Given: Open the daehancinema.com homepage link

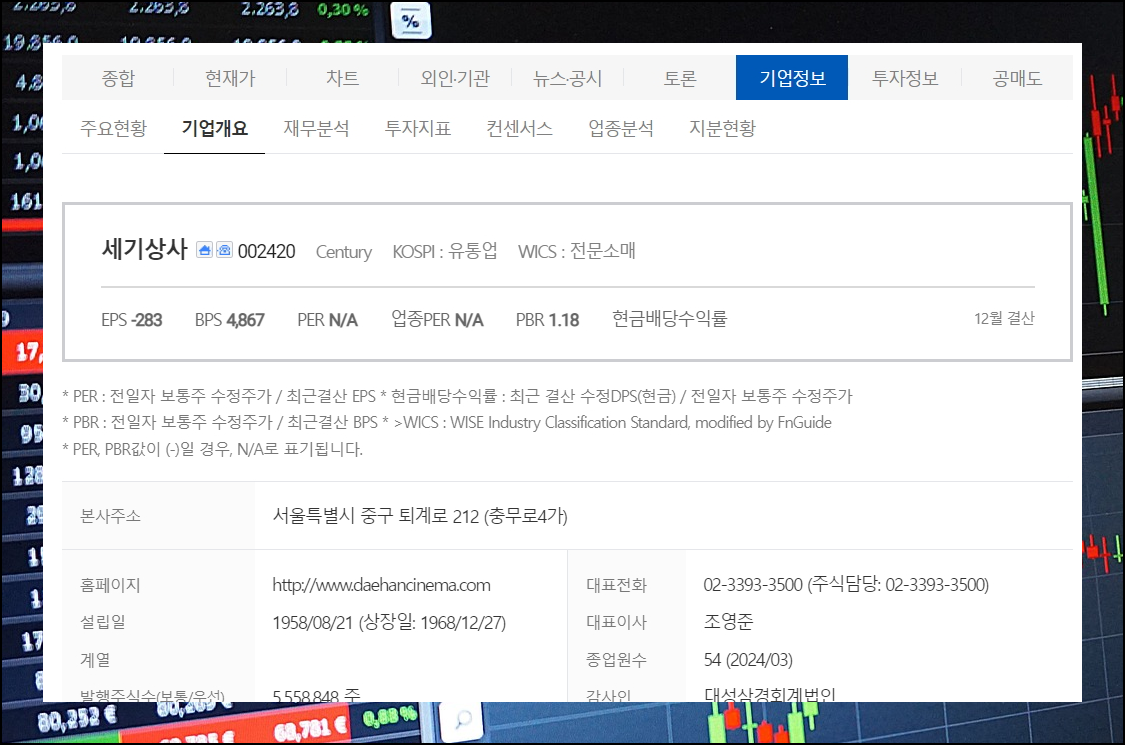Looking at the screenshot, I should point(381,585).
